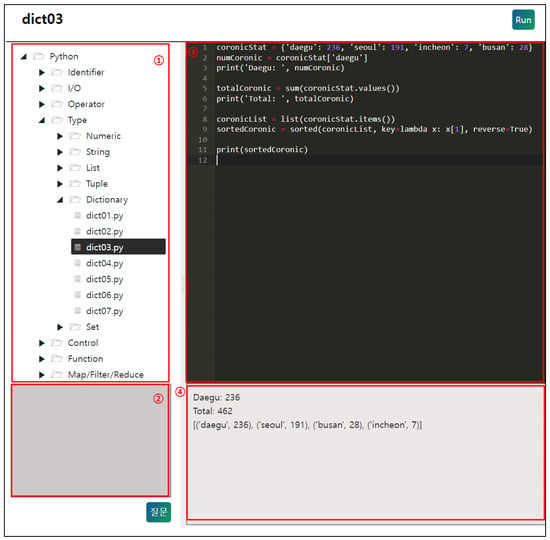Click the List folder icon

(x=75, y=168)
